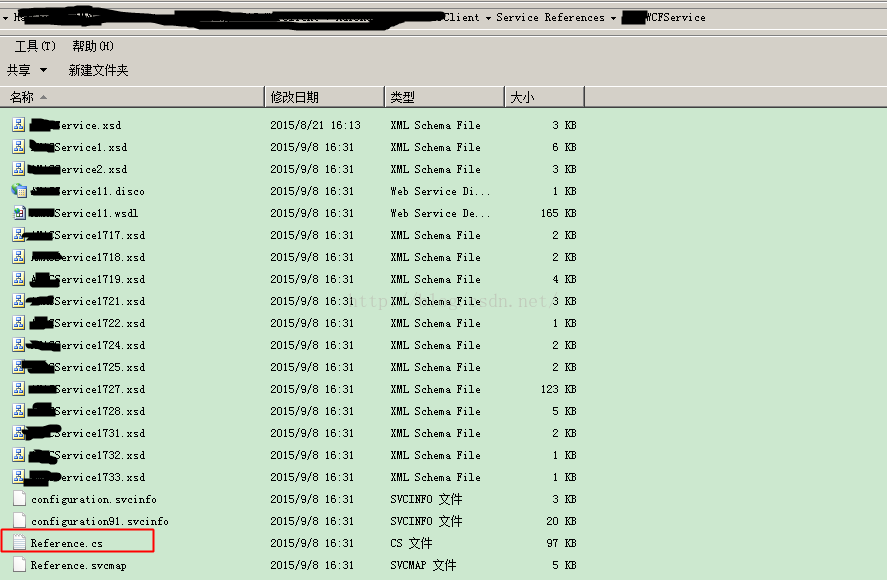
Task: Click the type text Web Service Di...
Action: point(440,191)
